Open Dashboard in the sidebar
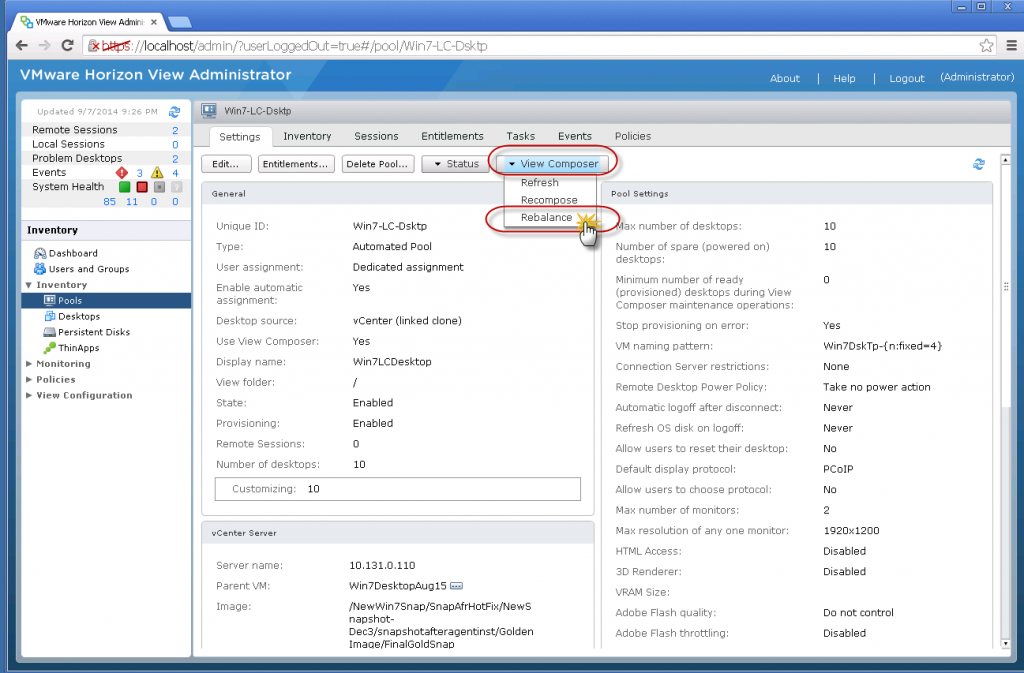 (x=73, y=253)
